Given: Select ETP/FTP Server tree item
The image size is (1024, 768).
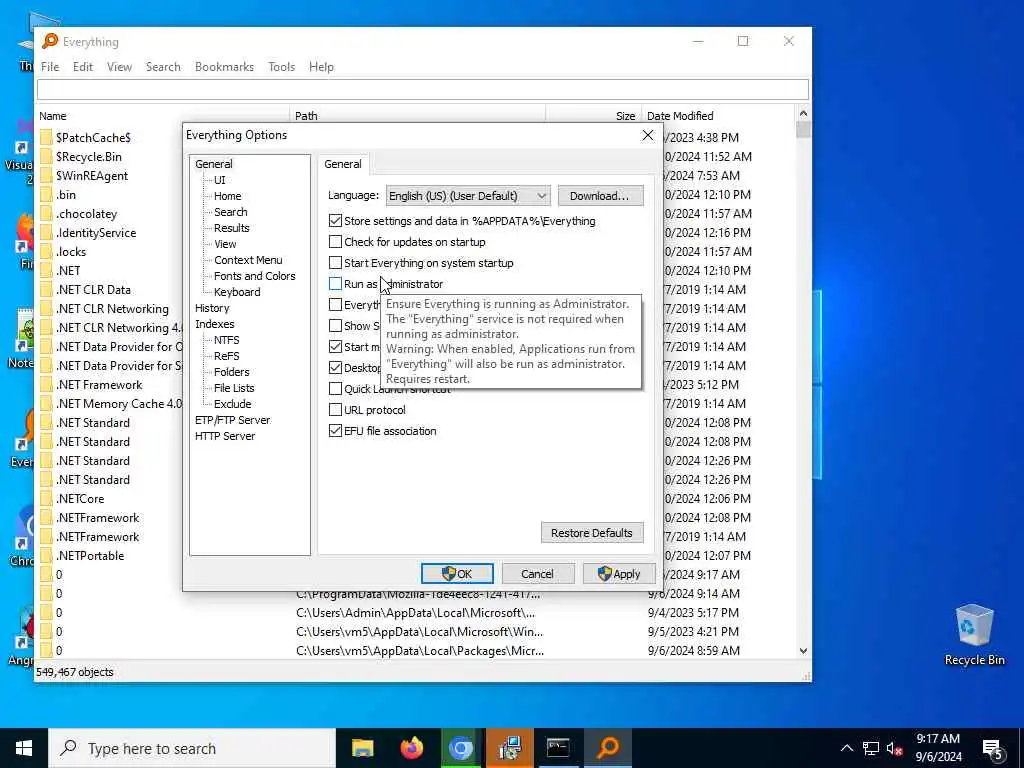Looking at the screenshot, I should (x=232, y=420).
